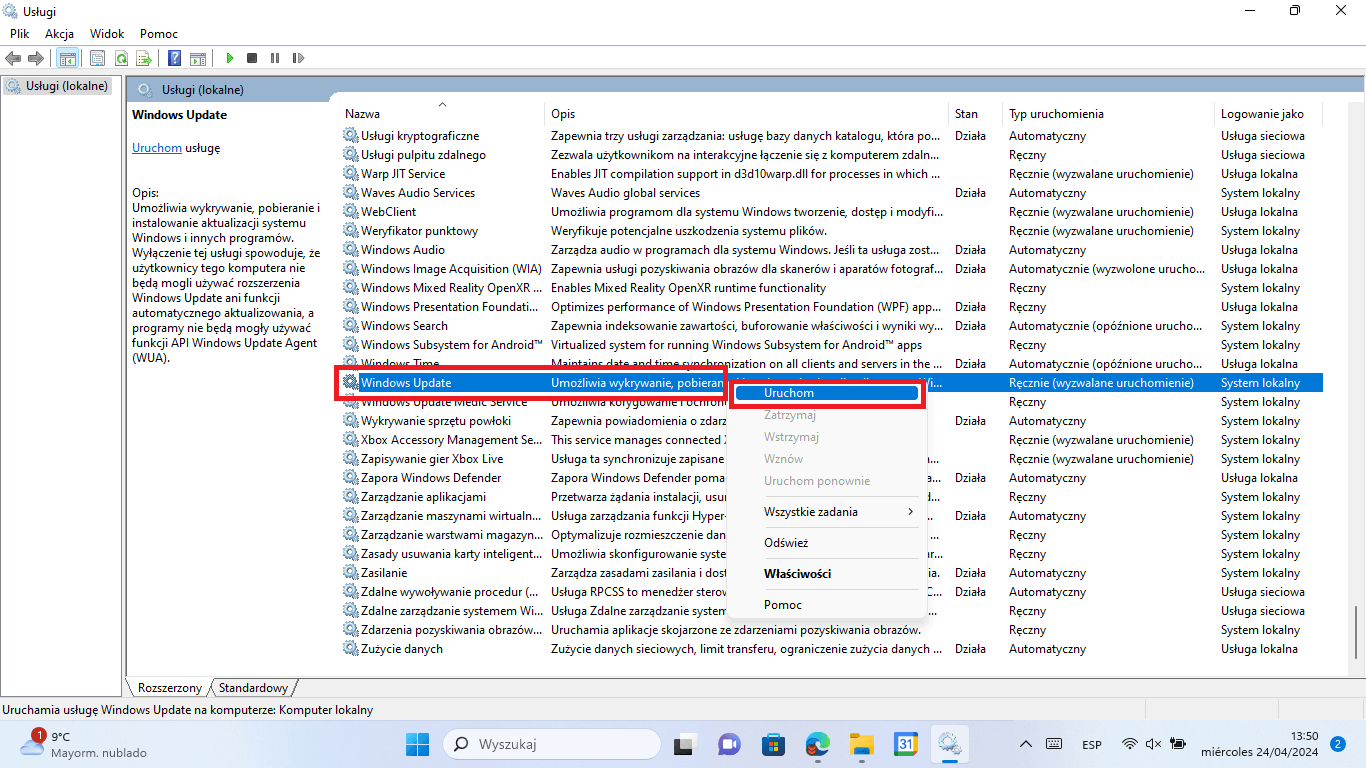The image size is (1366, 768).
Task: Click the gear icon beside Zasilanie service
Action: (x=350, y=573)
